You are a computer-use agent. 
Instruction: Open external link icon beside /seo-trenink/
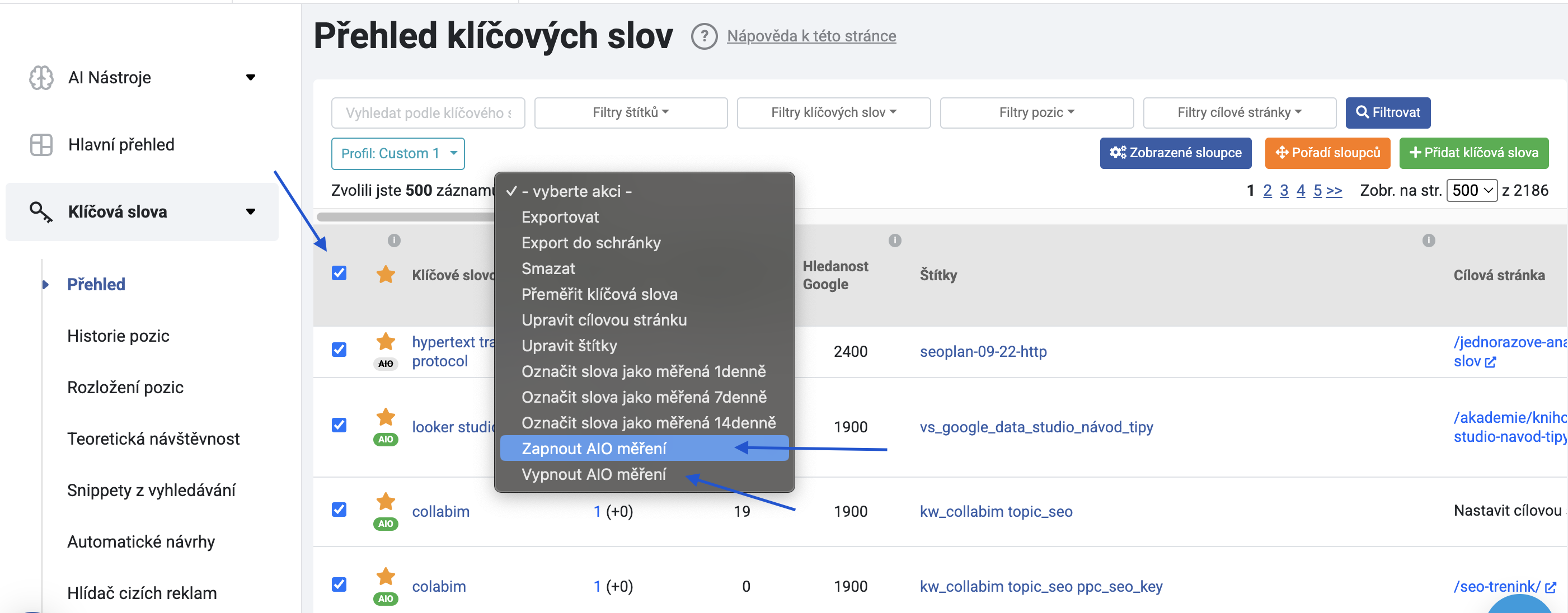(x=1550, y=587)
